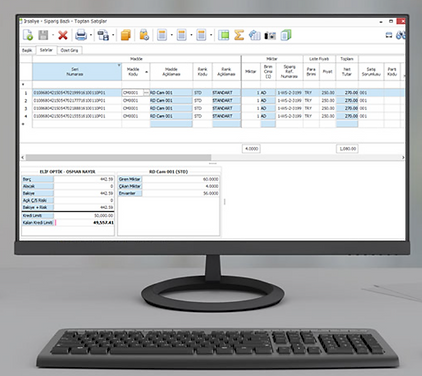The height and width of the screenshot is (376, 422).
Task: Open the ellipsis lookup button in the CM0001 cell
Action: tap(146, 93)
